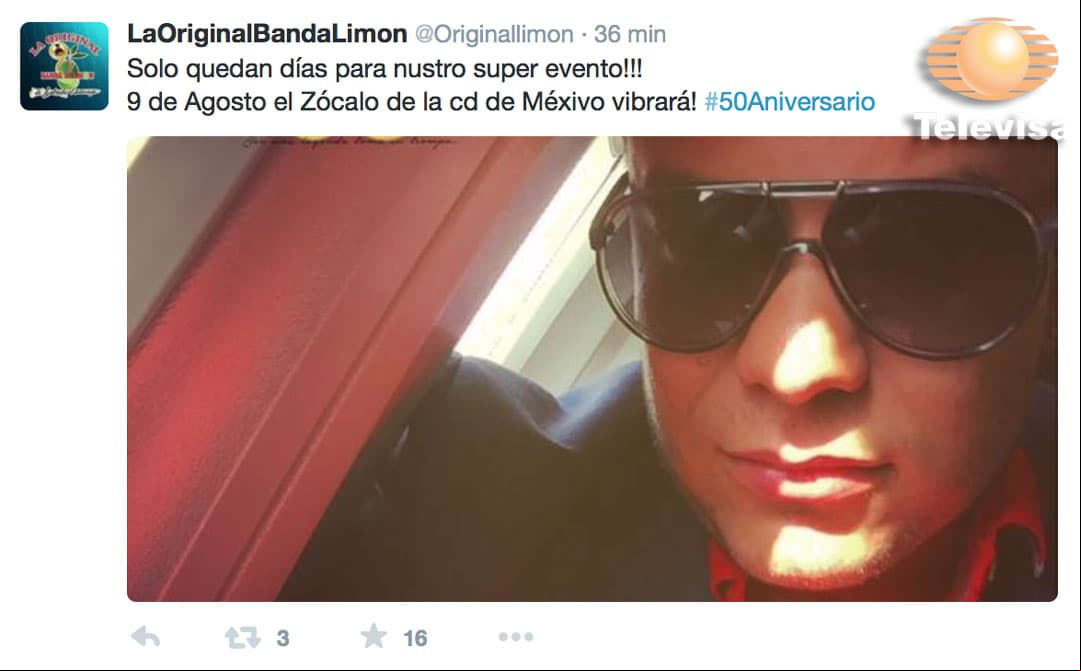Viewport: 1081px width, 671px height.
Task: Open the #50Aniversario hashtag
Action: pyautogui.click(x=789, y=102)
